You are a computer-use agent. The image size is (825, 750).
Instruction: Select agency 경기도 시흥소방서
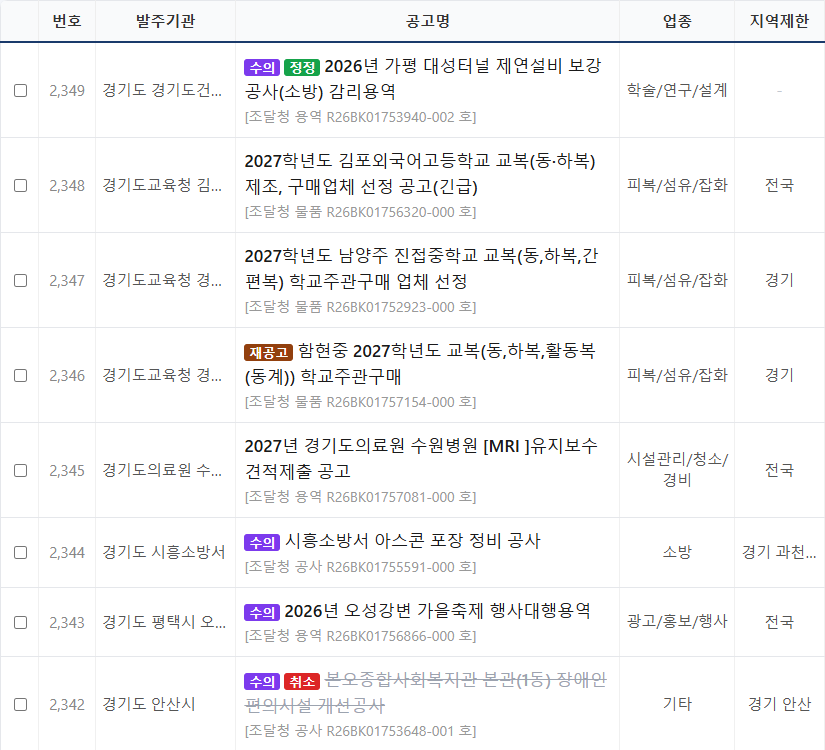click(164, 553)
